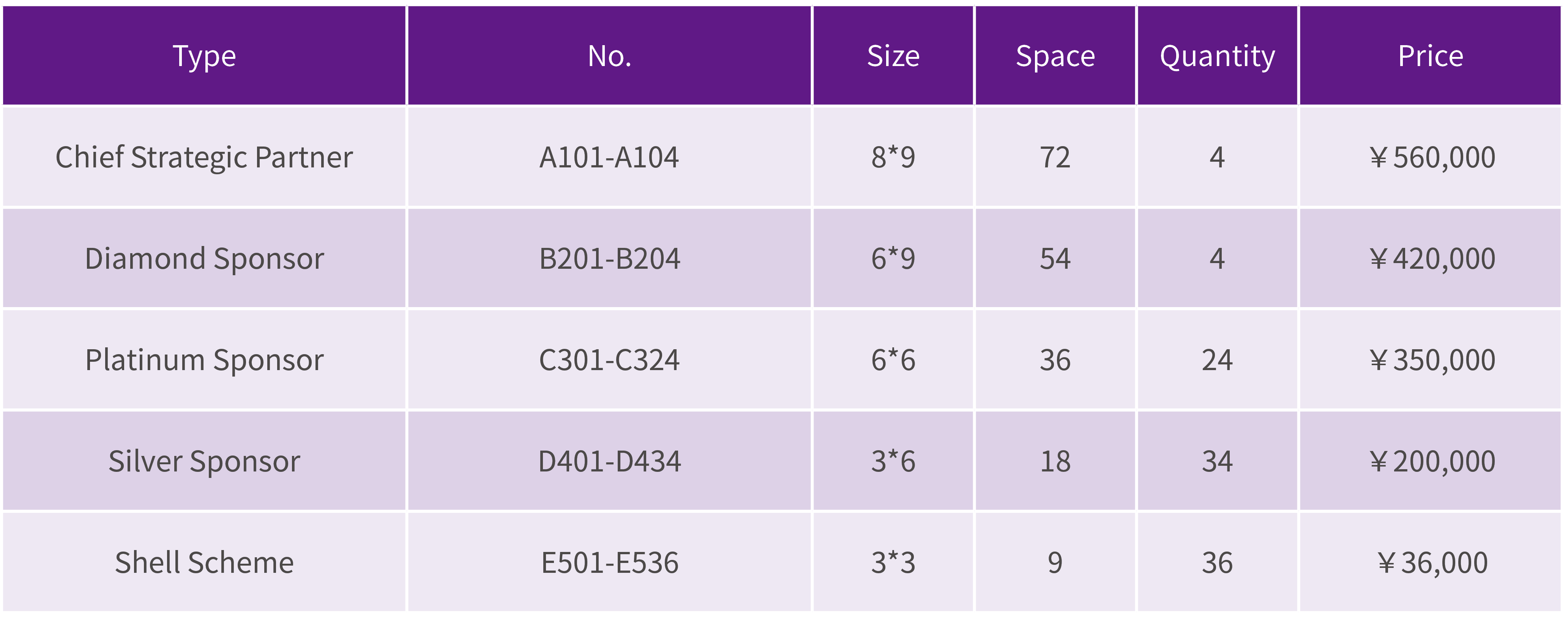Screen dimensions: 1568x629
Task: Click the D401-D434 booth number cell
Action: tap(609, 461)
